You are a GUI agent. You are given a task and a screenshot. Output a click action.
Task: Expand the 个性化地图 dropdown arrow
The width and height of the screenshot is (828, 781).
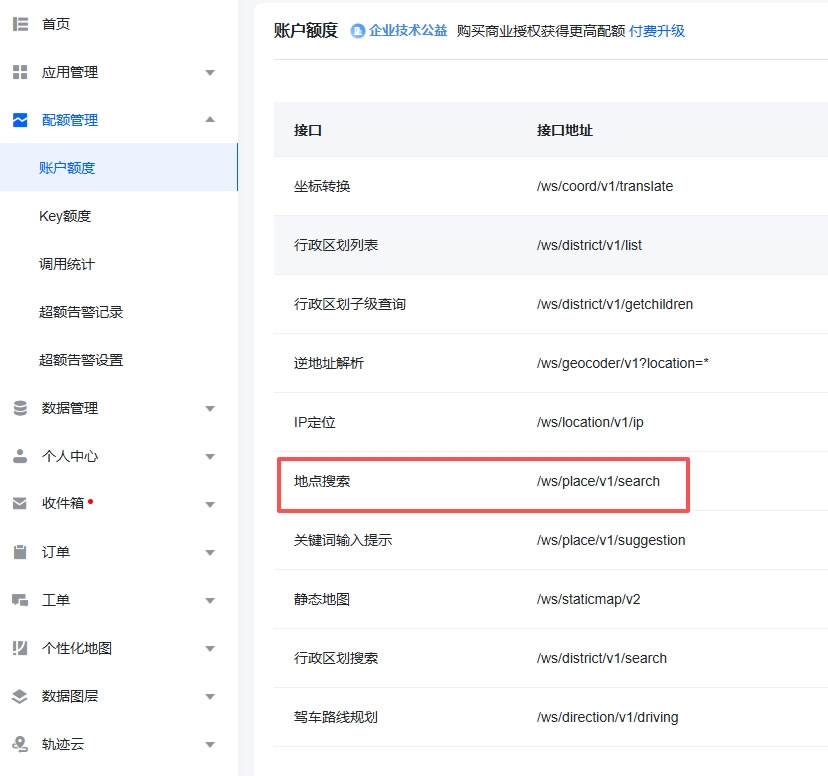(x=210, y=649)
